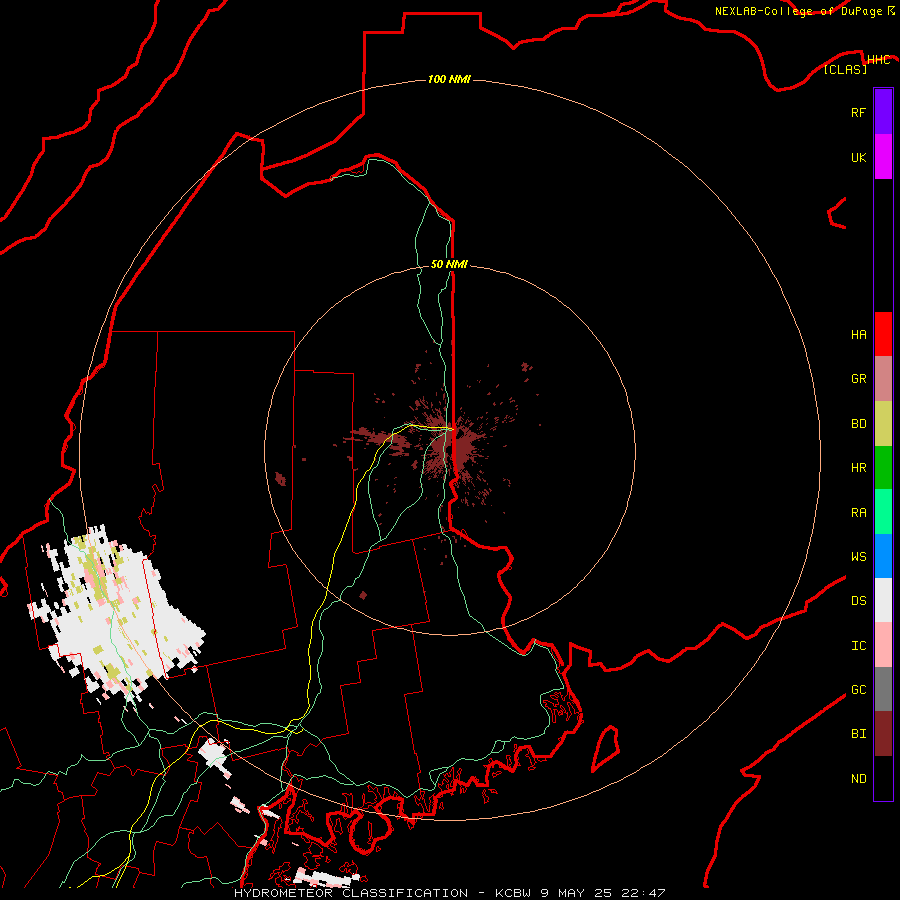Click the HA legend label

858,334
